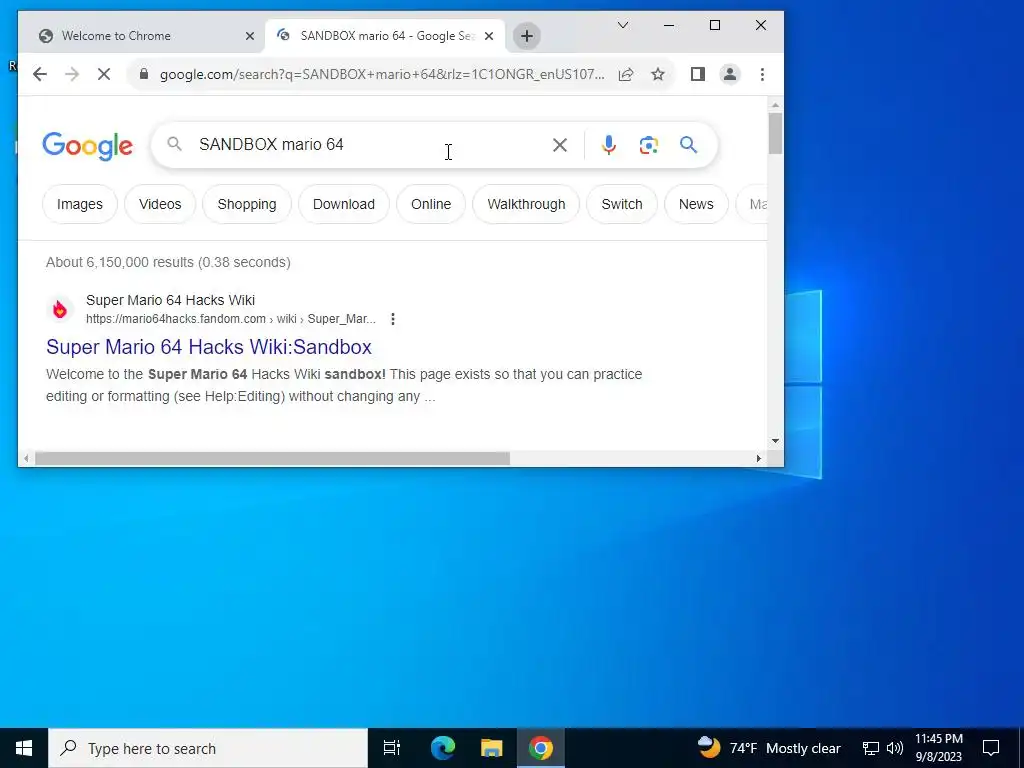Viewport: 1024px width, 768px height.
Task: Submit search with the blue magnifier
Action: 688,145
